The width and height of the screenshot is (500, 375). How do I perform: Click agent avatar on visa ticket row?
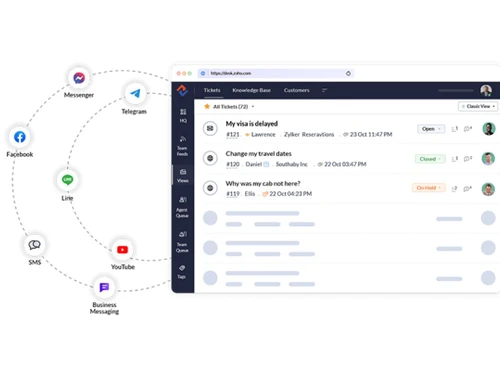pos(488,129)
